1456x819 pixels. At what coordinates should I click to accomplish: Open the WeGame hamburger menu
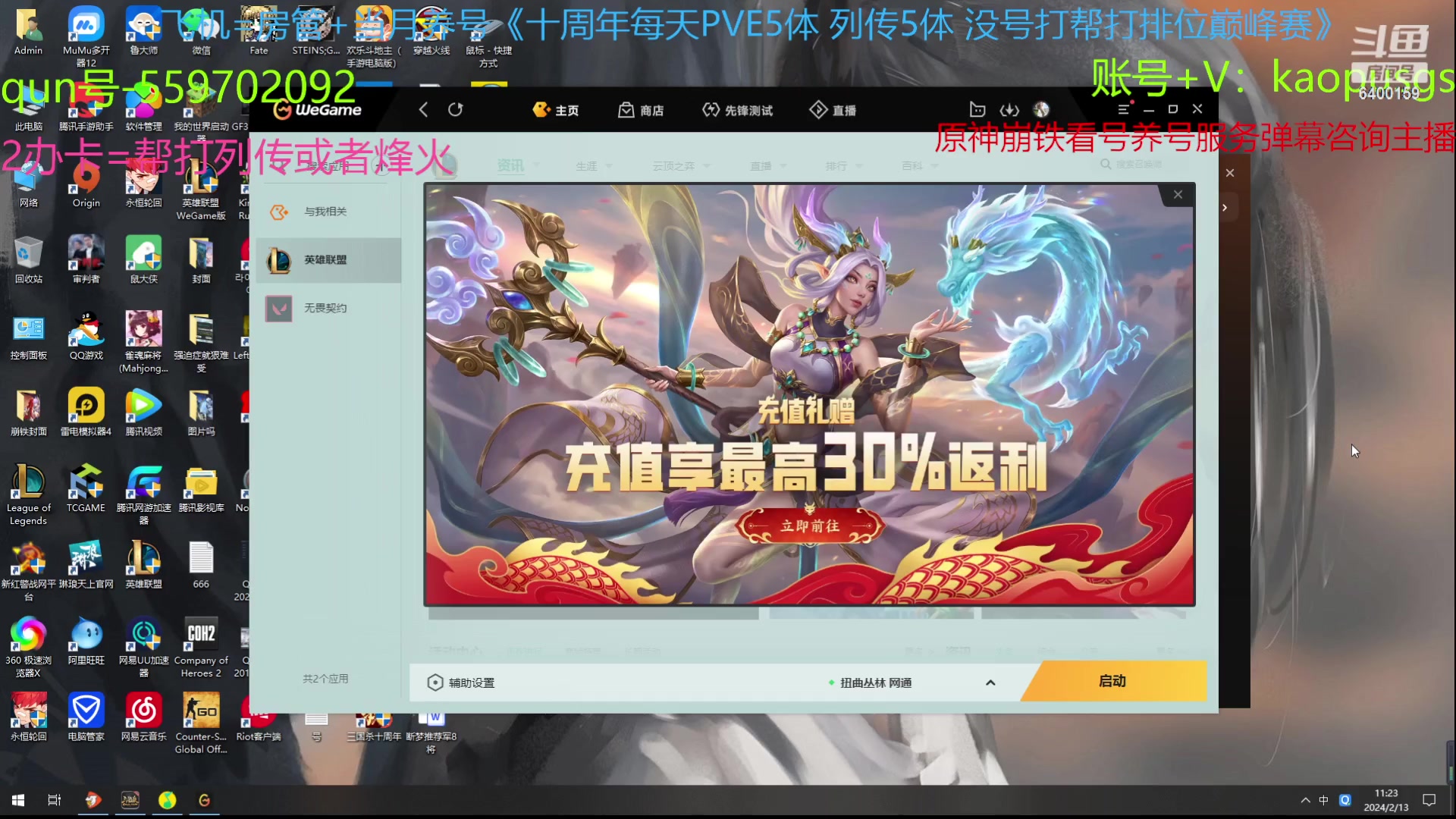point(1124,110)
